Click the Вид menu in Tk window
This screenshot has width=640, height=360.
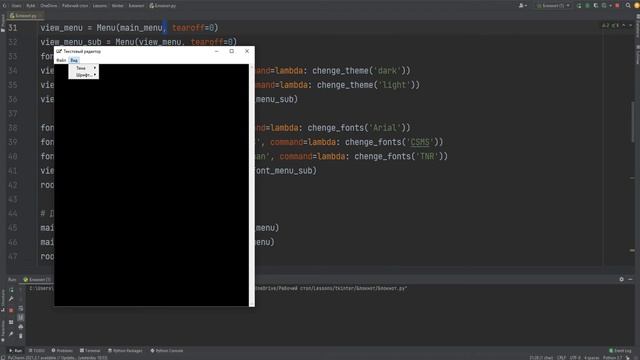click(x=74, y=60)
